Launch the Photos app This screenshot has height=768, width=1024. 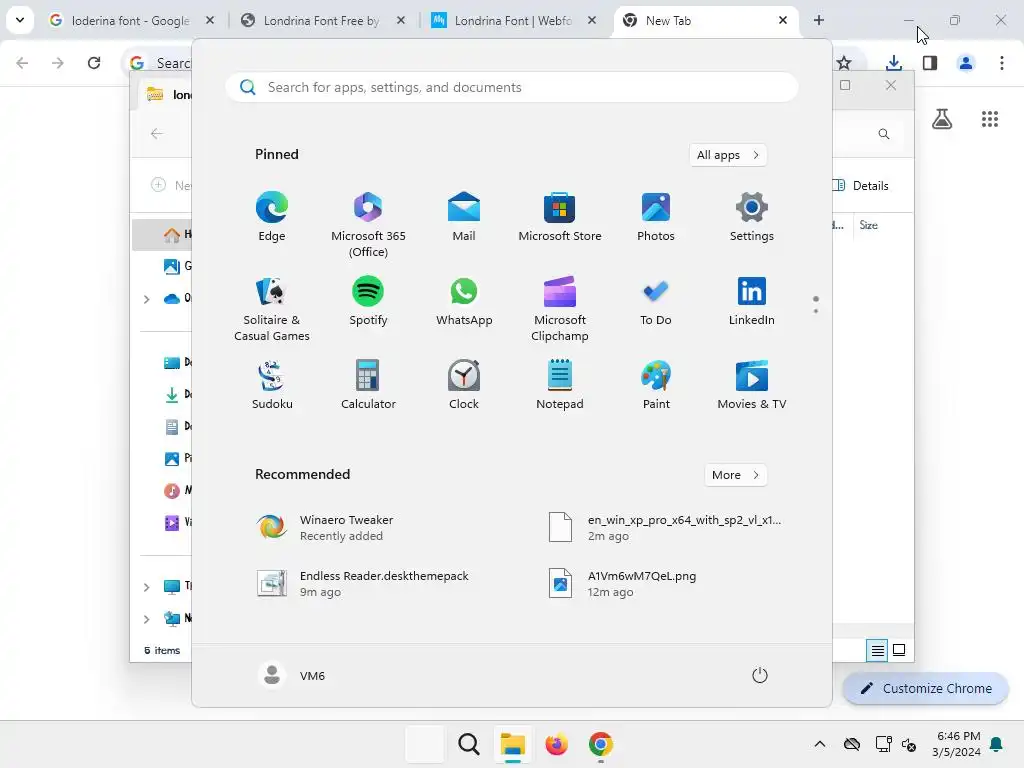point(656,217)
